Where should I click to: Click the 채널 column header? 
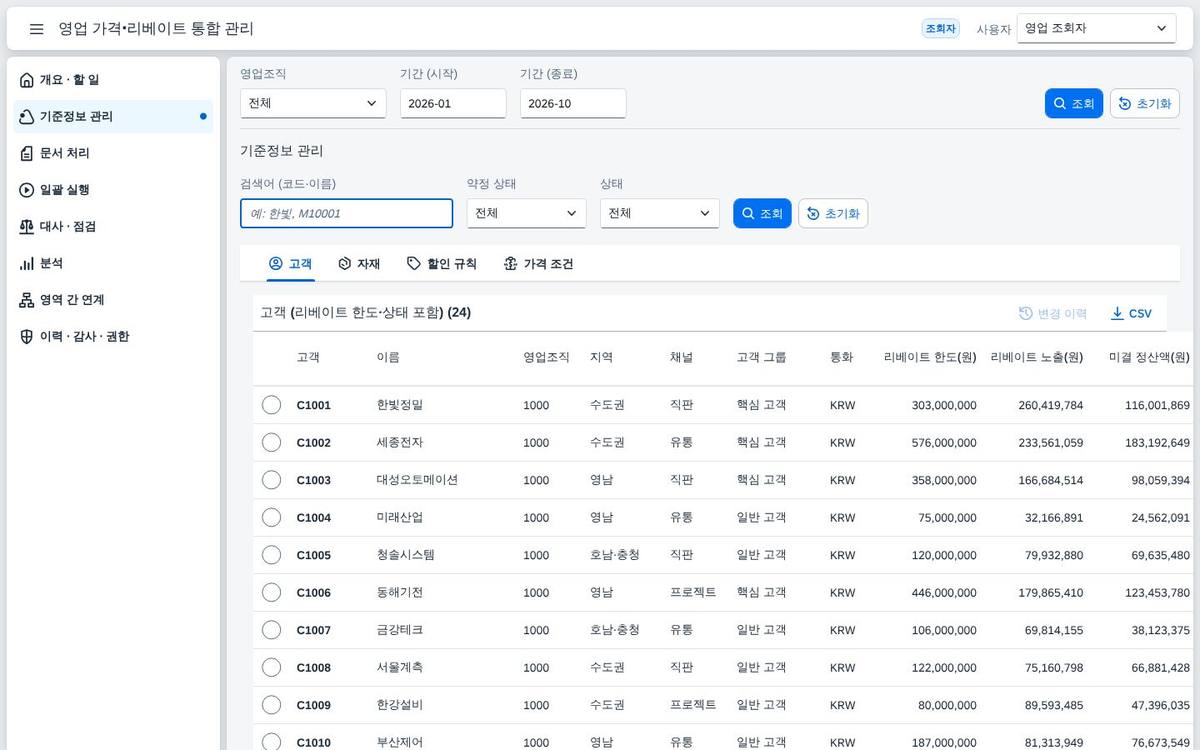coord(681,358)
